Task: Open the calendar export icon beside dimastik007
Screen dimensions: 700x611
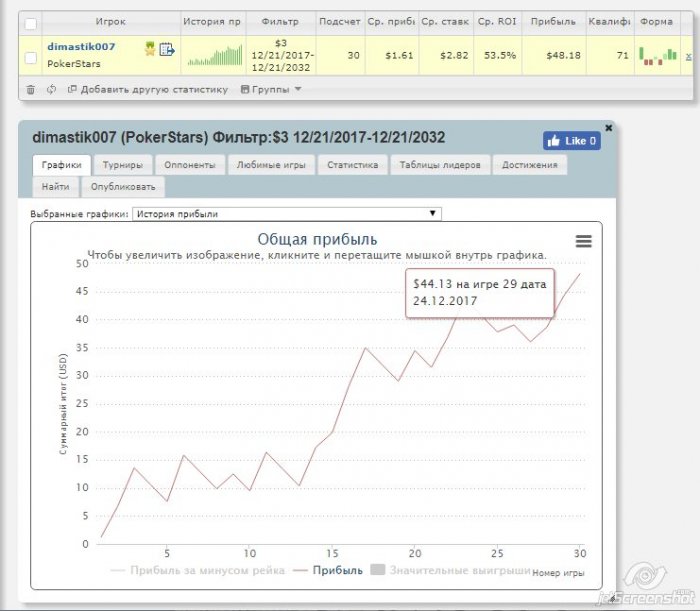Action: (167, 49)
